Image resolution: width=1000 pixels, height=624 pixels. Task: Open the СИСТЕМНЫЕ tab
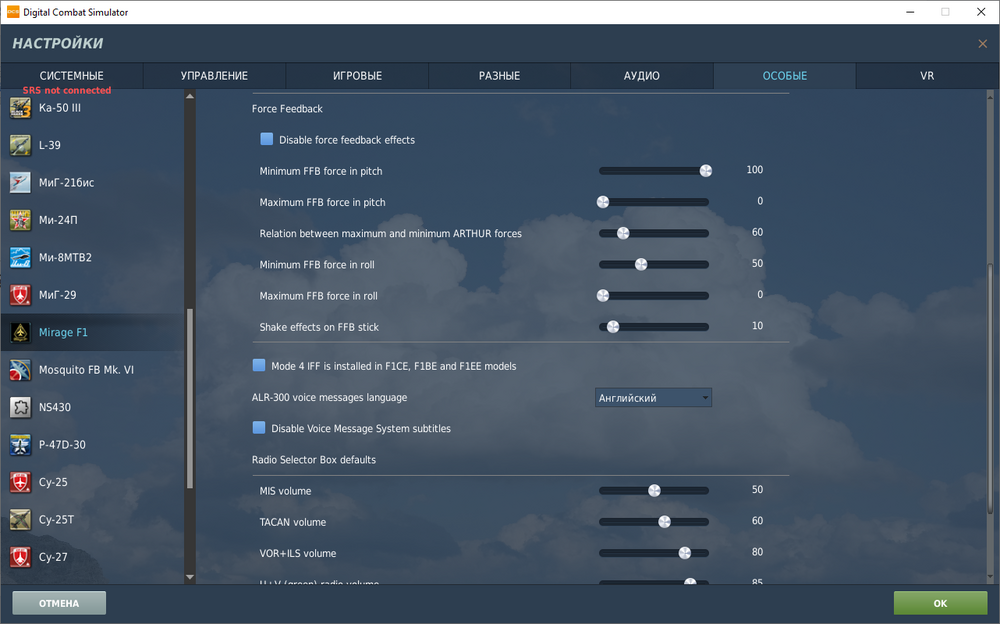pyautogui.click(x=71, y=75)
